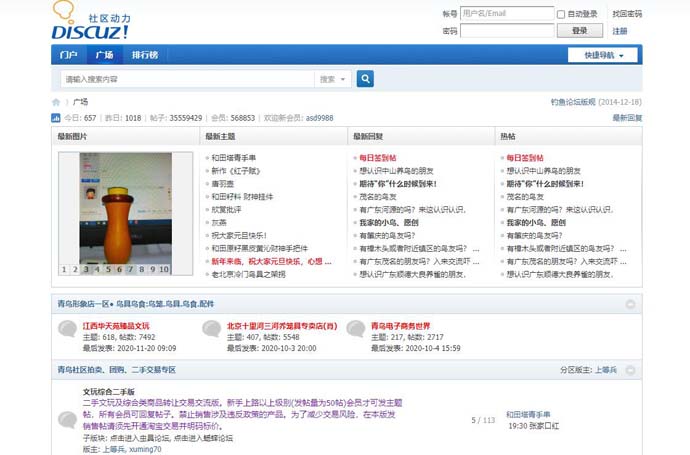Click the 热帖 panel header
The width and height of the screenshot is (690, 455).
point(508,136)
